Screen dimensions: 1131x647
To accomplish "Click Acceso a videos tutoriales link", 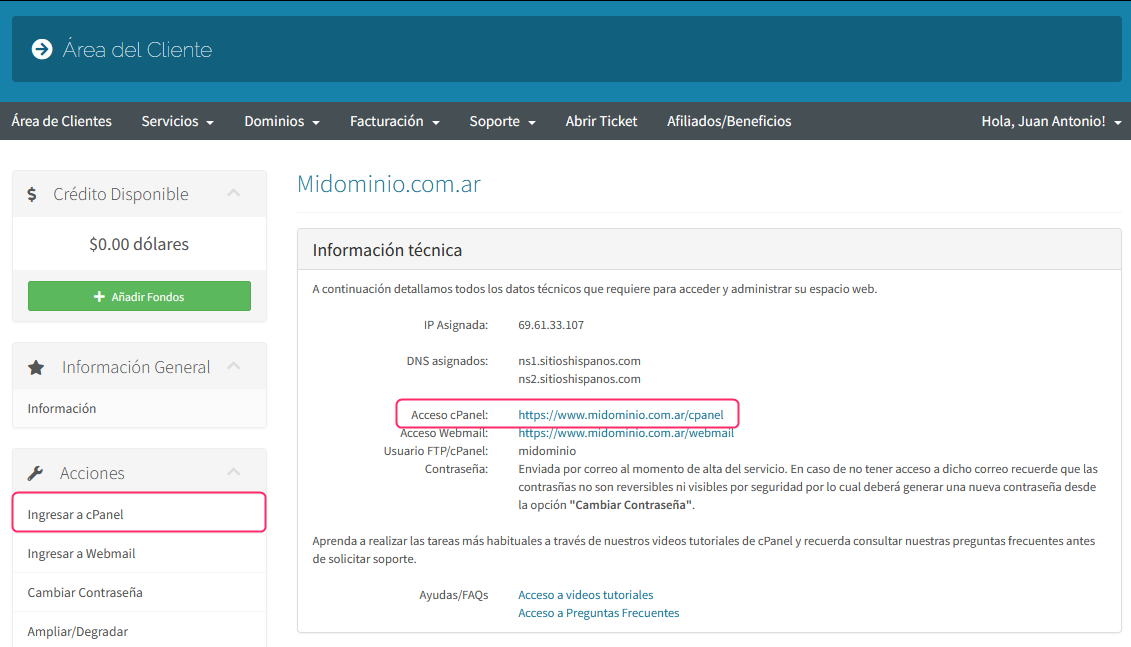I will pos(585,594).
